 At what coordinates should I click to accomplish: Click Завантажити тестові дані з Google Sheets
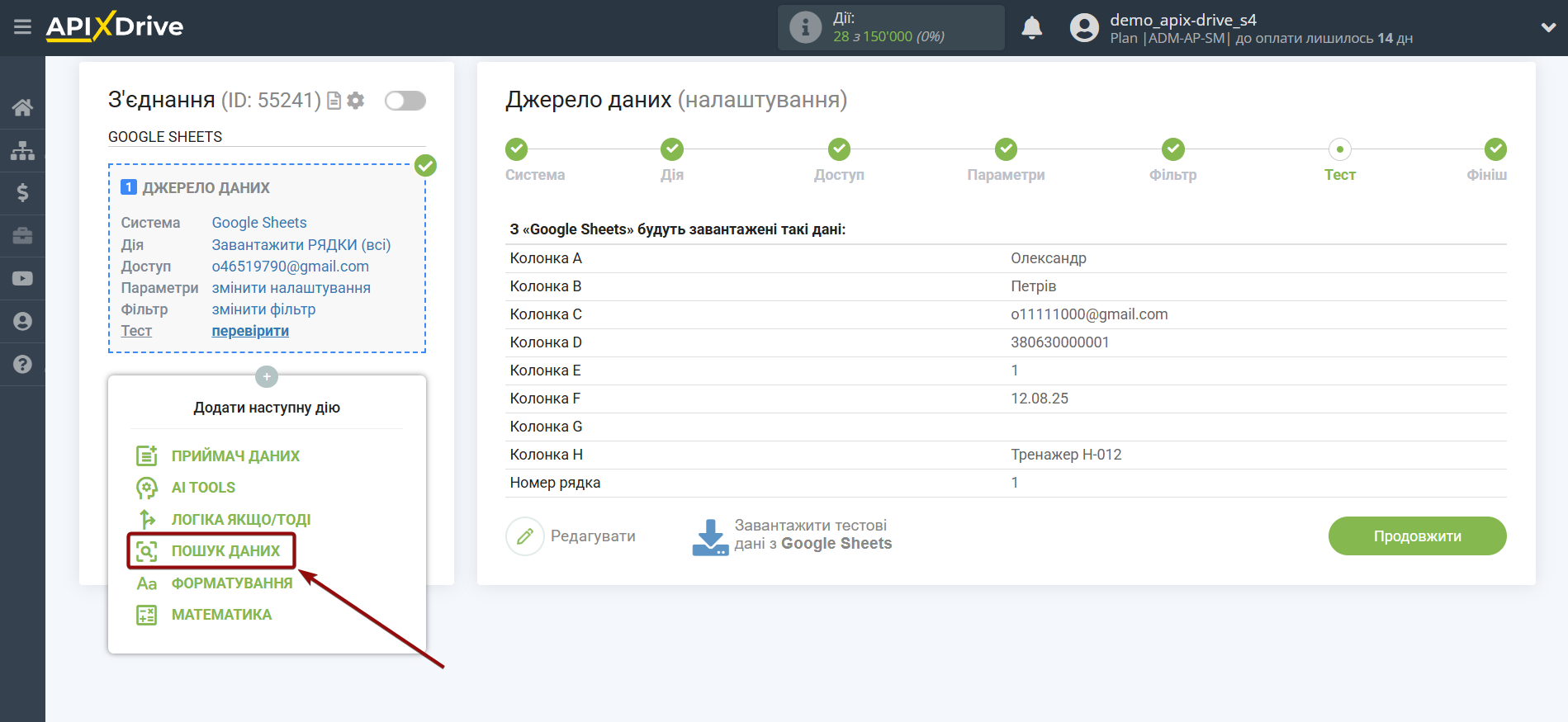coord(813,535)
